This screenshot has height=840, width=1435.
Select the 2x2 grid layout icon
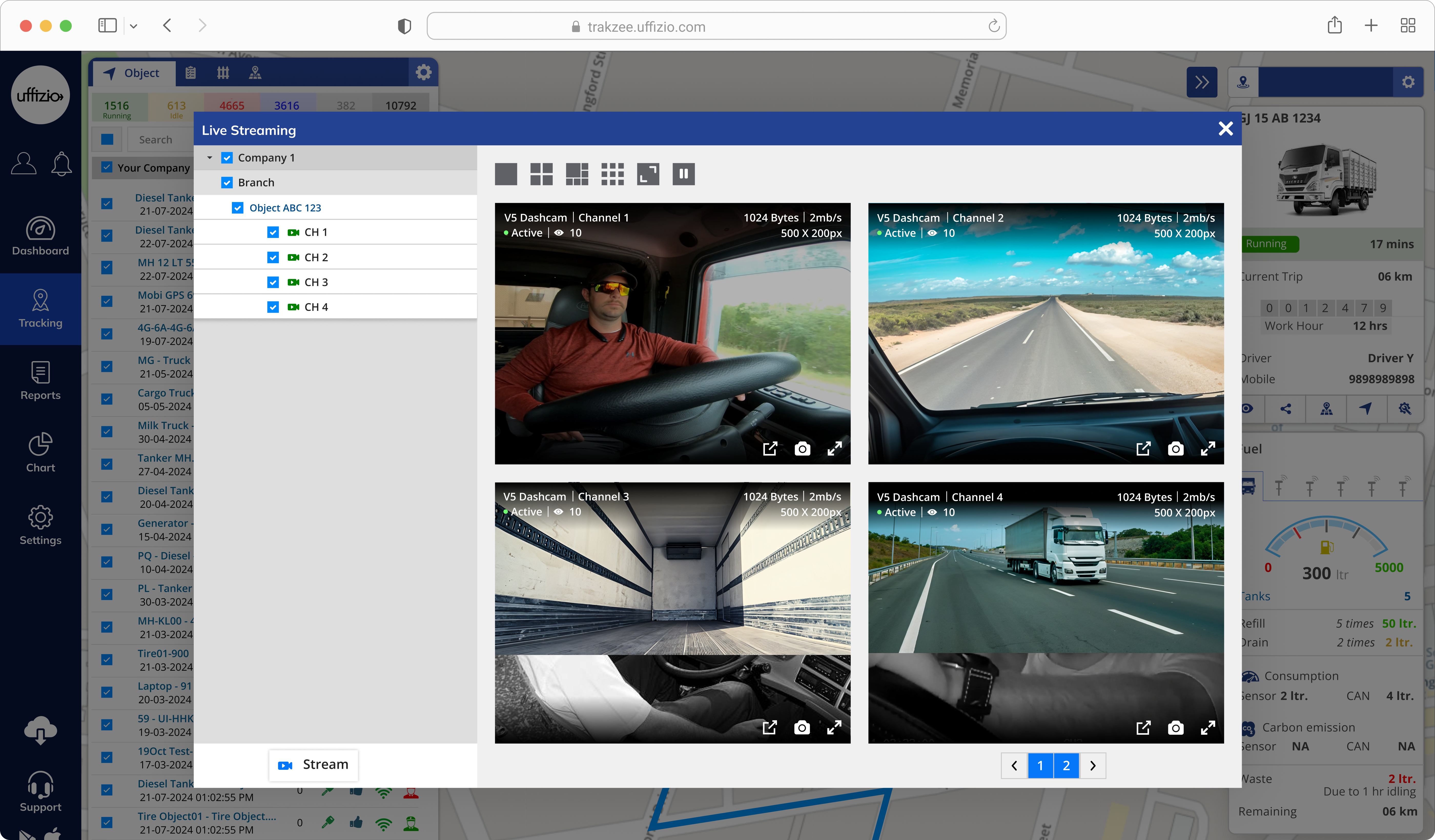[x=541, y=174]
